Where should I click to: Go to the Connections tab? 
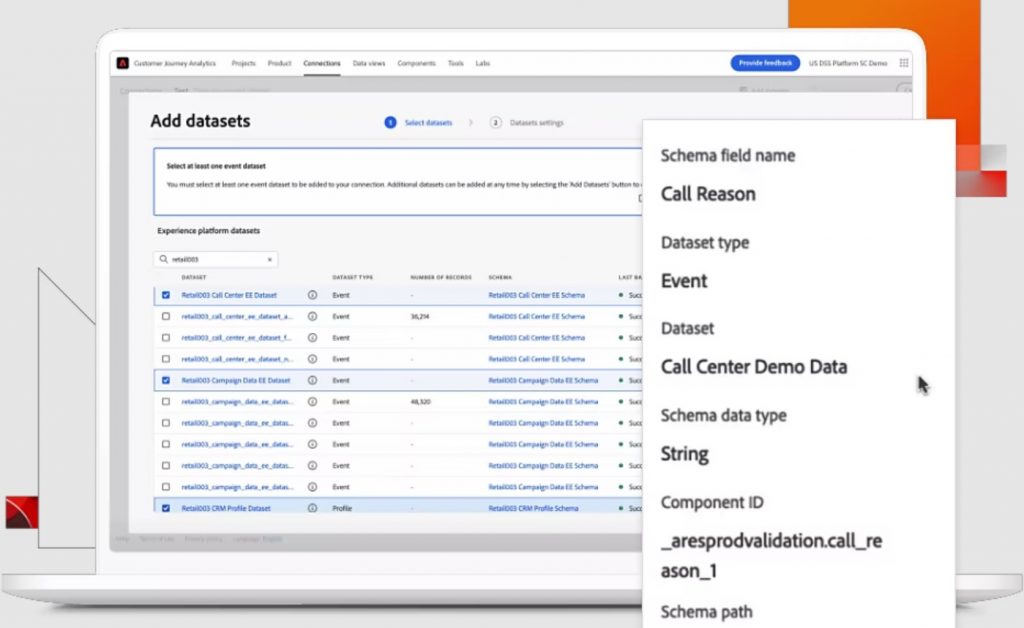(322, 63)
